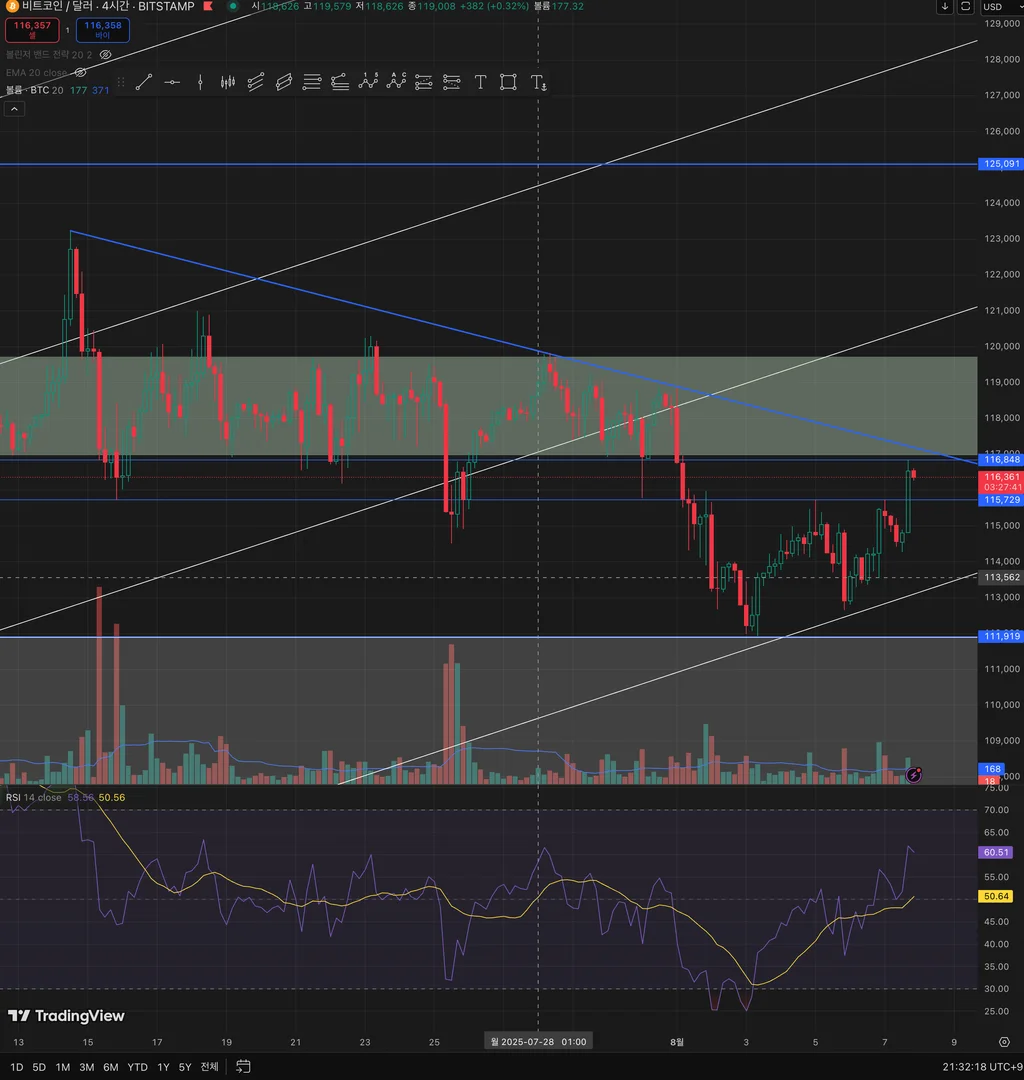The height and width of the screenshot is (1080, 1024).
Task: Select the Fibonacci extension tool
Action: pyautogui.click(x=339, y=83)
